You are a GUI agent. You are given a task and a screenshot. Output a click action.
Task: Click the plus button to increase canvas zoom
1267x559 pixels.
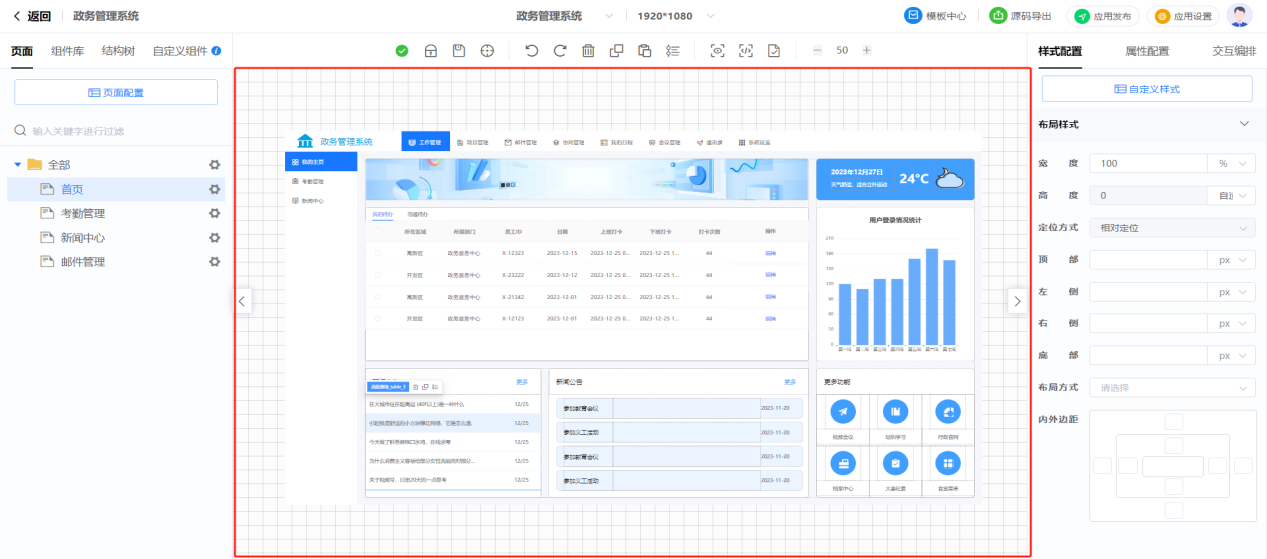pos(866,50)
